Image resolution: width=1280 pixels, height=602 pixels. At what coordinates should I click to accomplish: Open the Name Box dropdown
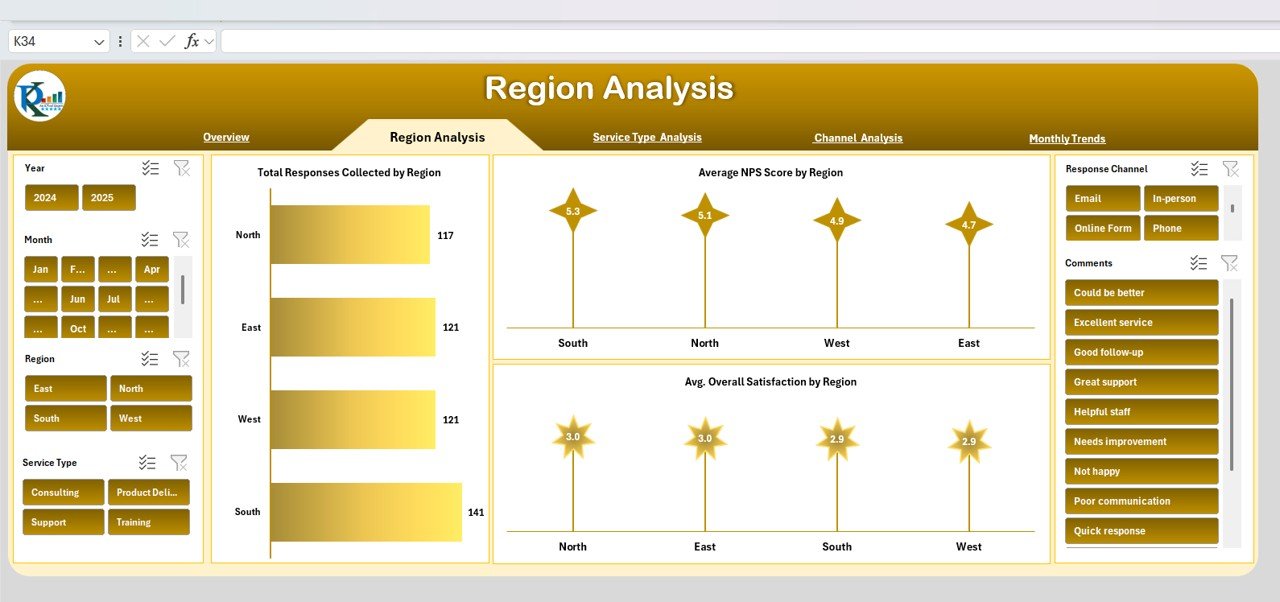click(101, 41)
